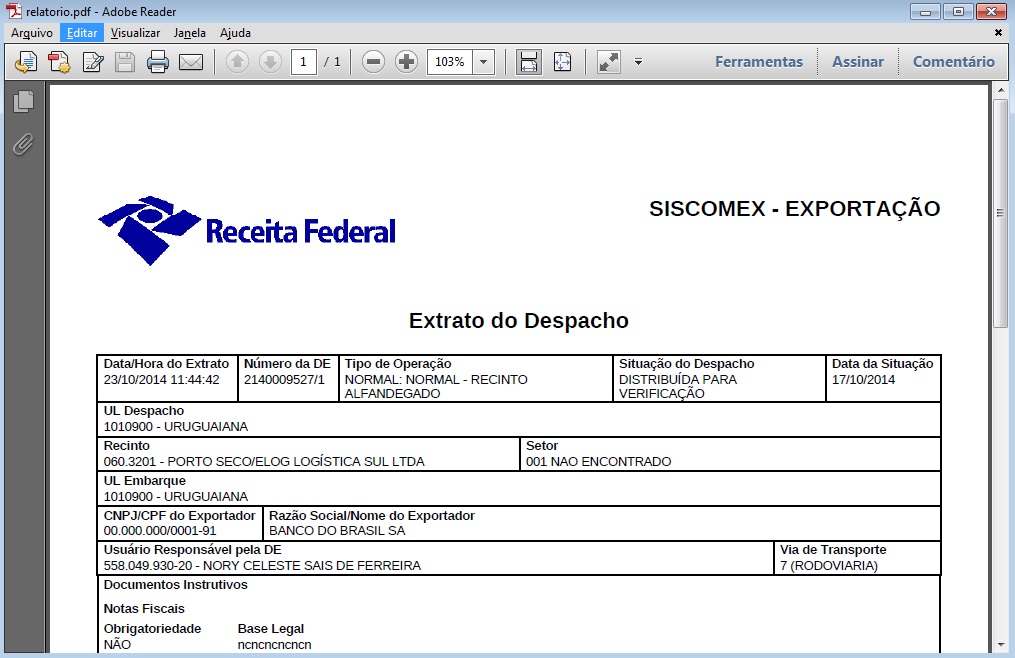This screenshot has height=658, width=1015.
Task: Click the extract date 23/10/2014 11:44:42
Action: coord(162,380)
